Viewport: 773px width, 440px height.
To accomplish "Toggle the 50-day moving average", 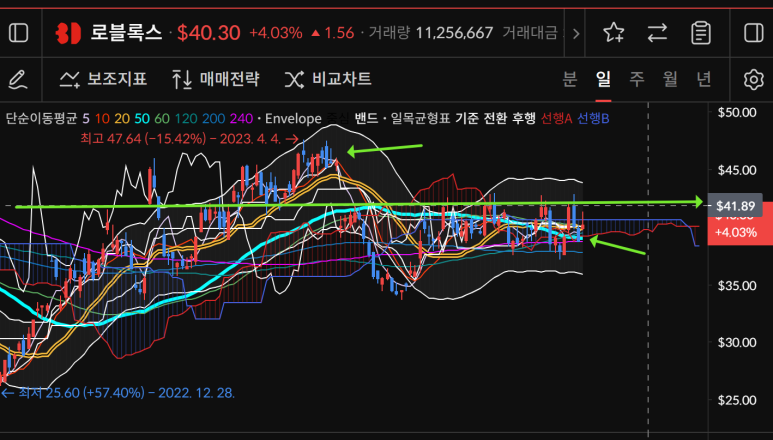I will pos(142,118).
